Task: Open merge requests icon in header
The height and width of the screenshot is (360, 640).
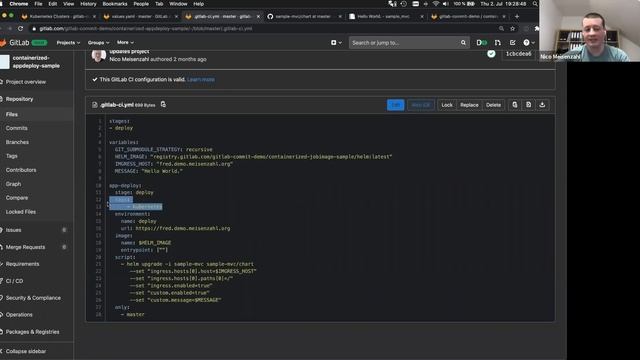Action: coord(498,42)
